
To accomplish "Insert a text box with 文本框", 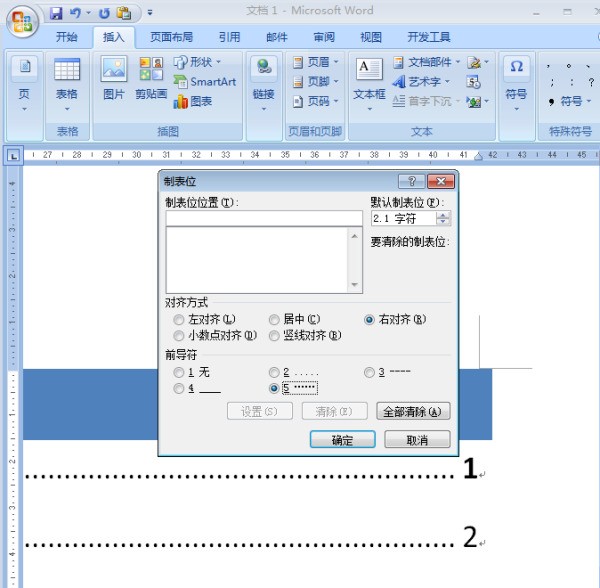I will 369,85.
